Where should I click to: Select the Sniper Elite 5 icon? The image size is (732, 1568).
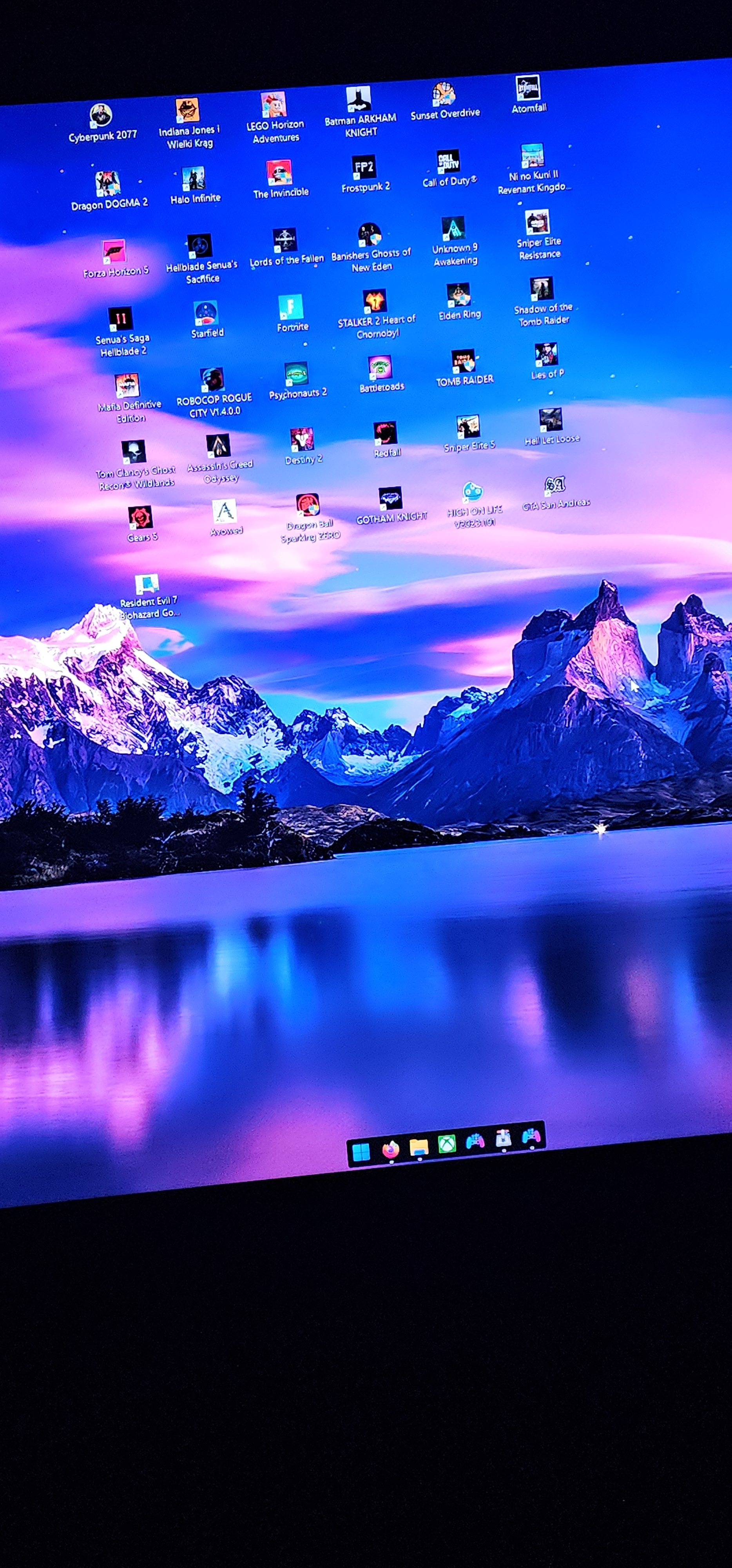(468, 427)
